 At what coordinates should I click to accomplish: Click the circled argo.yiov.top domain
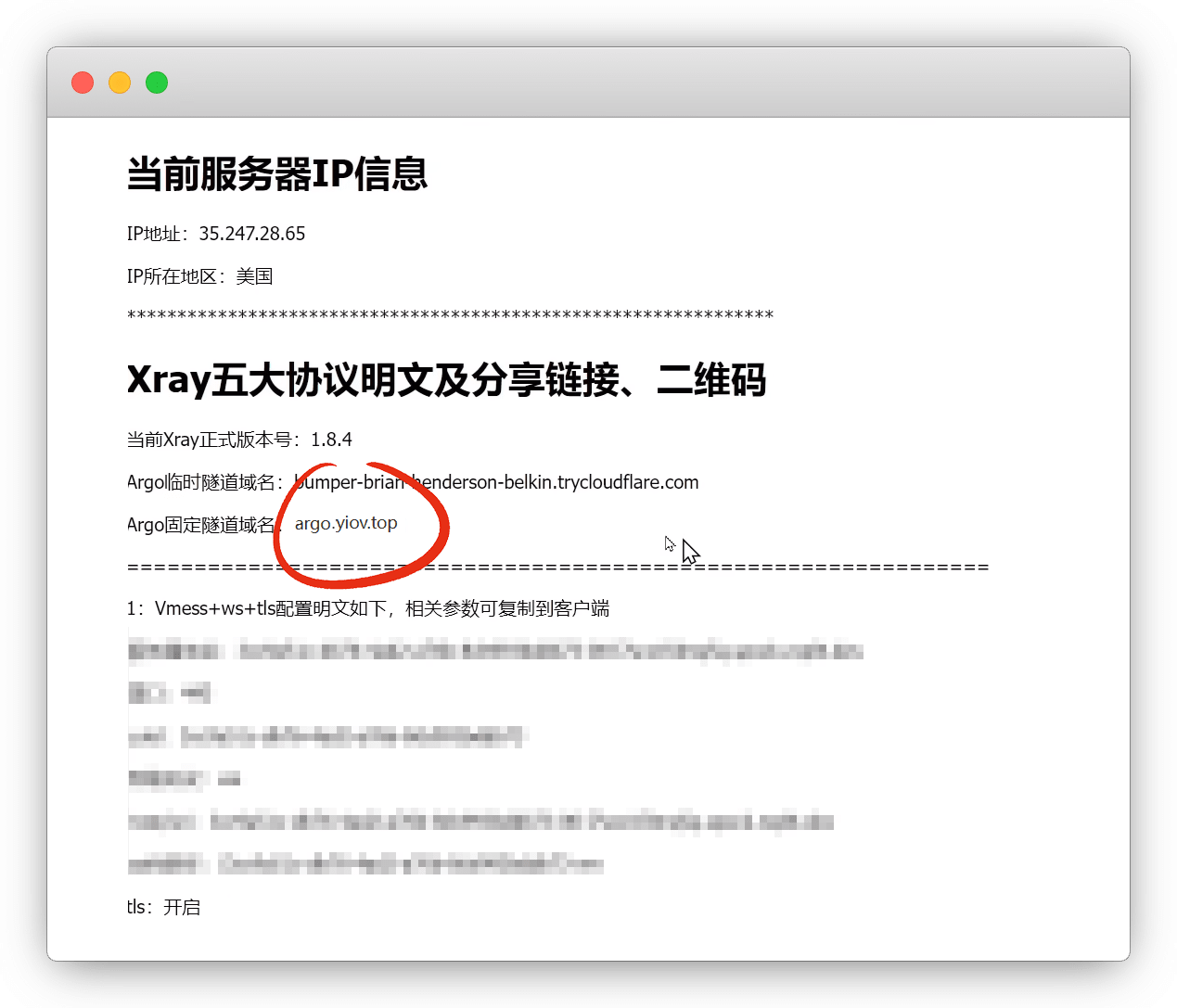[346, 523]
